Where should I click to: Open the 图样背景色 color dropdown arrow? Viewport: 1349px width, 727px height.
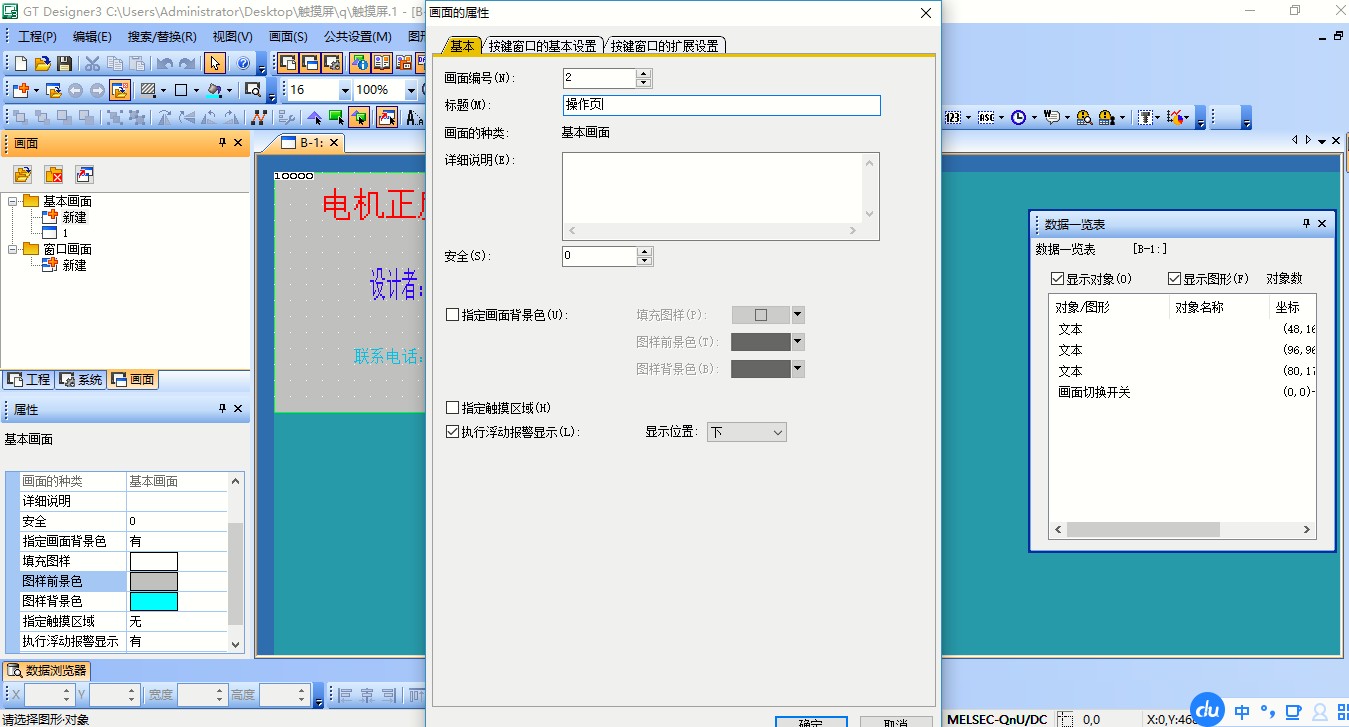[x=798, y=369]
